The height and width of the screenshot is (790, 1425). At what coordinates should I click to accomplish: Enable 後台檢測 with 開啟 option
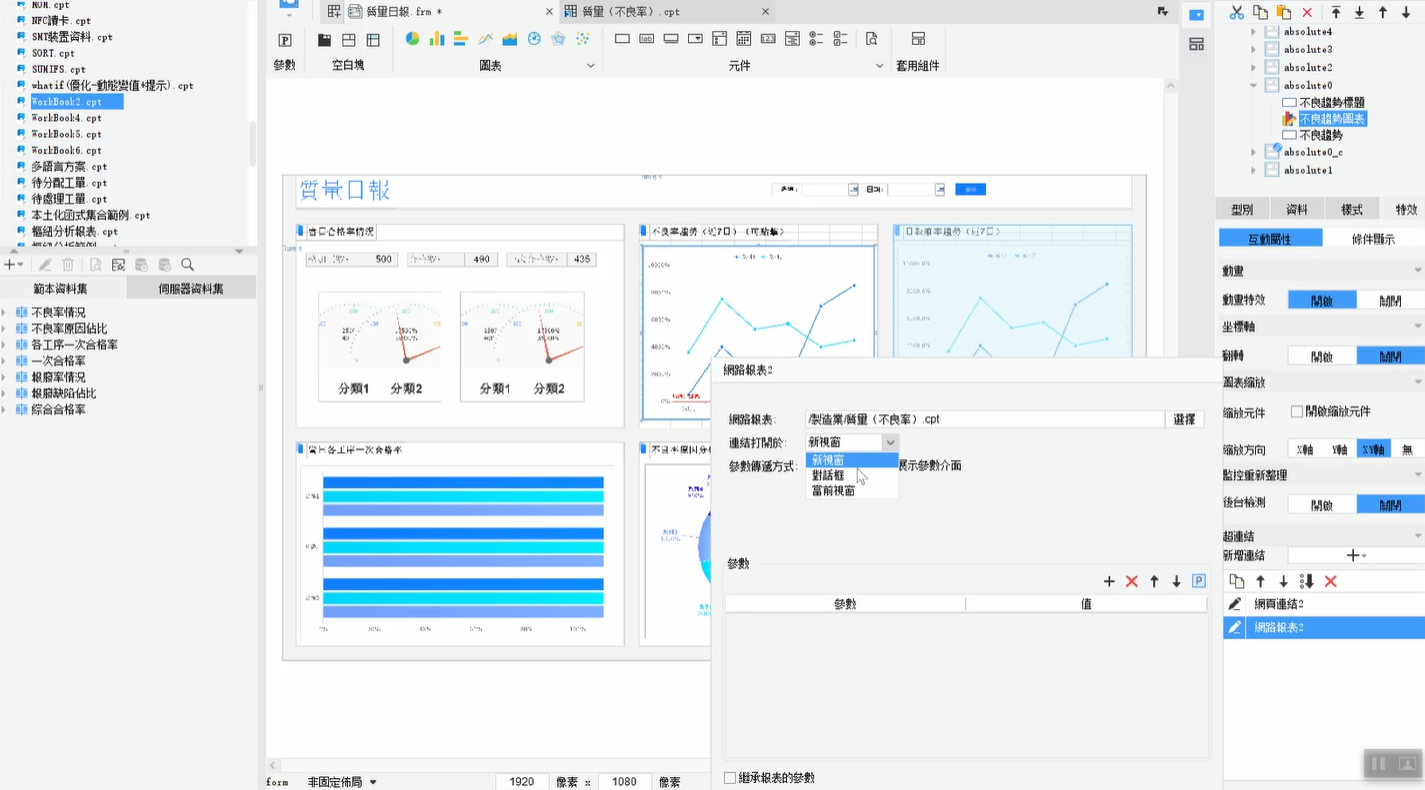pyautogui.click(x=1322, y=505)
